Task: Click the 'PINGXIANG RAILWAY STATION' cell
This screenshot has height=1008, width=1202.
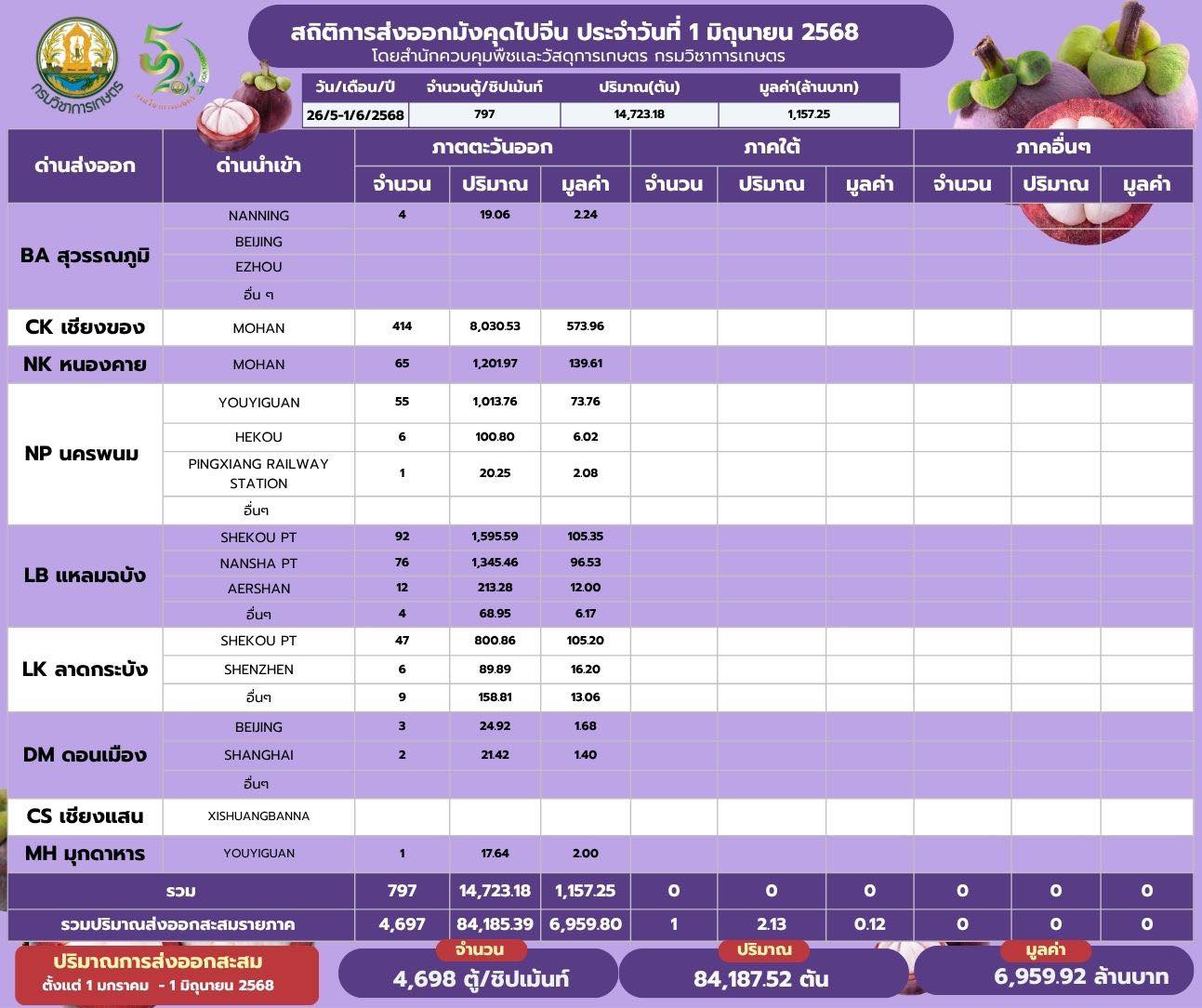Action: click(x=258, y=473)
